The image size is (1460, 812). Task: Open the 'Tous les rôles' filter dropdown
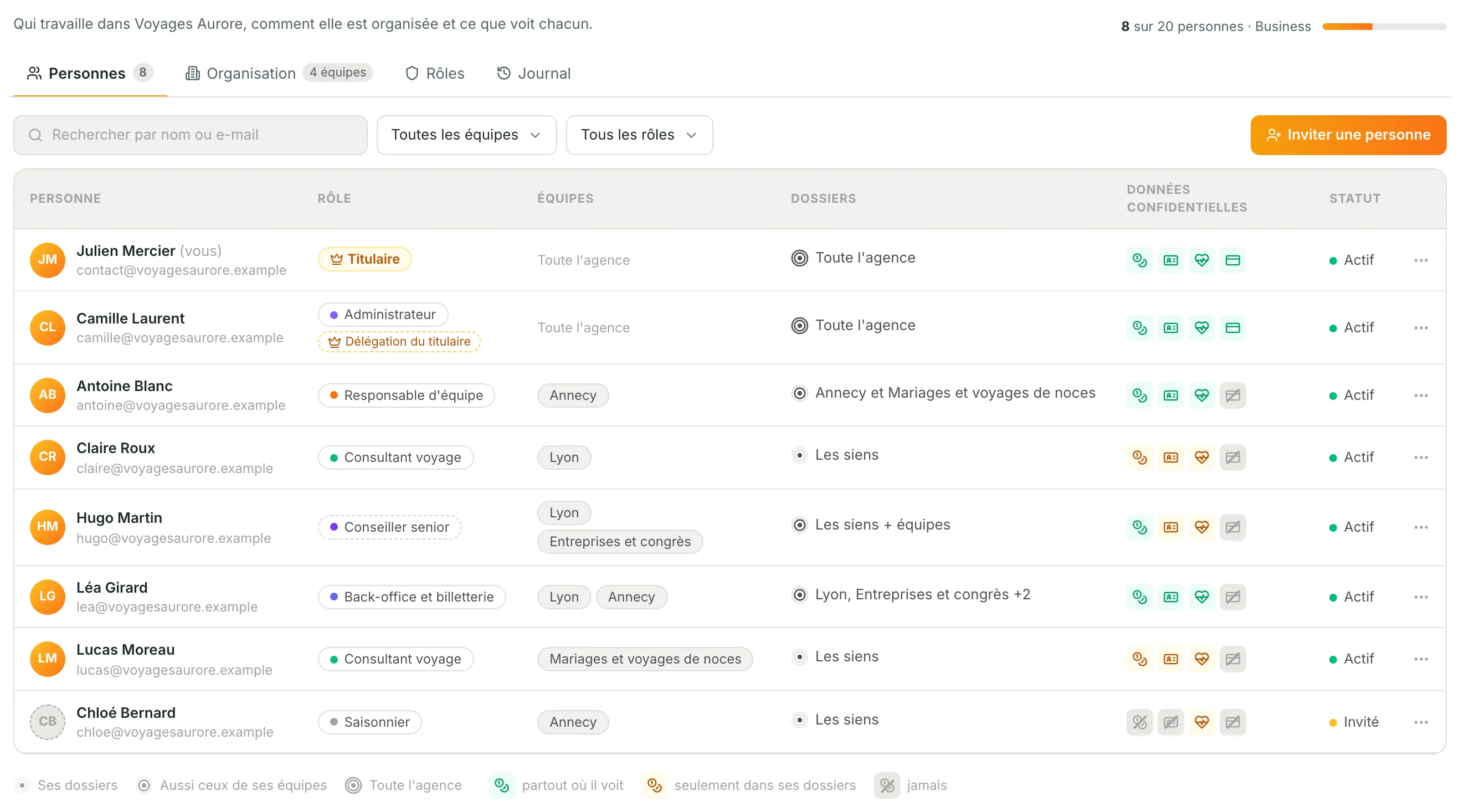639,135
